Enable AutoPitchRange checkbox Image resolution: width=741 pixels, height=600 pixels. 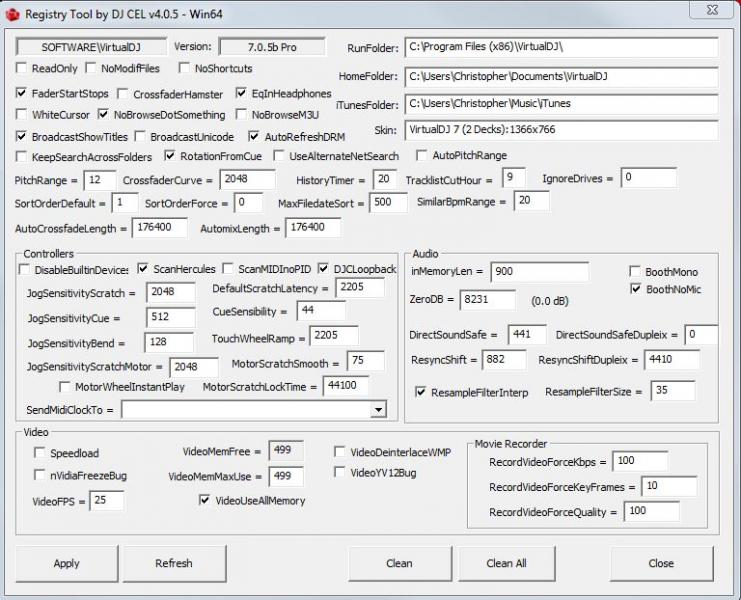[422, 154]
